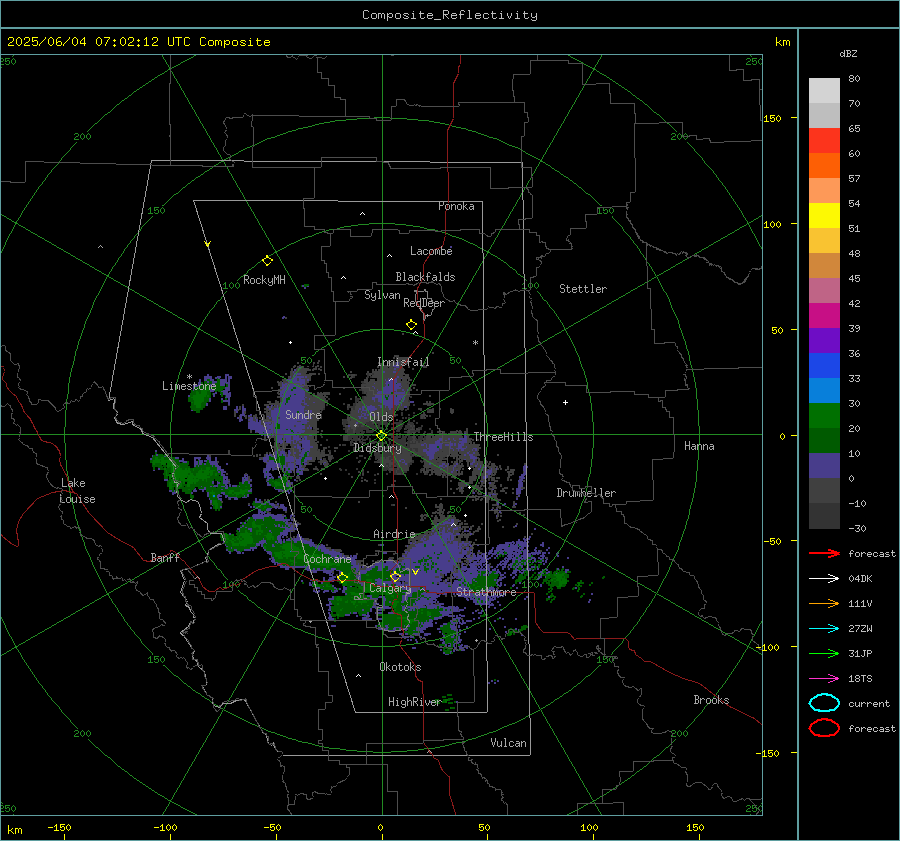
Task: Click the Calgary city label
Action: (390, 588)
